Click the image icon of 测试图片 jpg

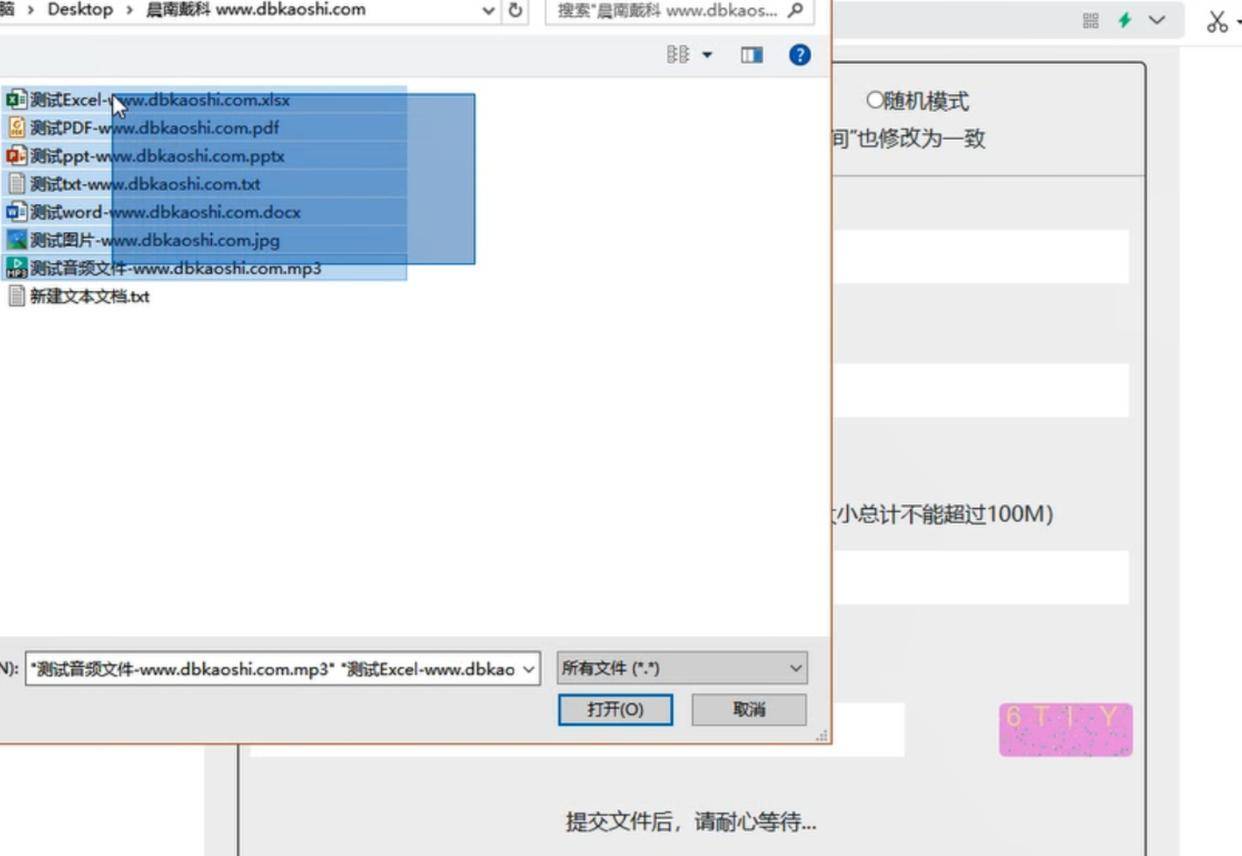pyautogui.click(x=16, y=240)
